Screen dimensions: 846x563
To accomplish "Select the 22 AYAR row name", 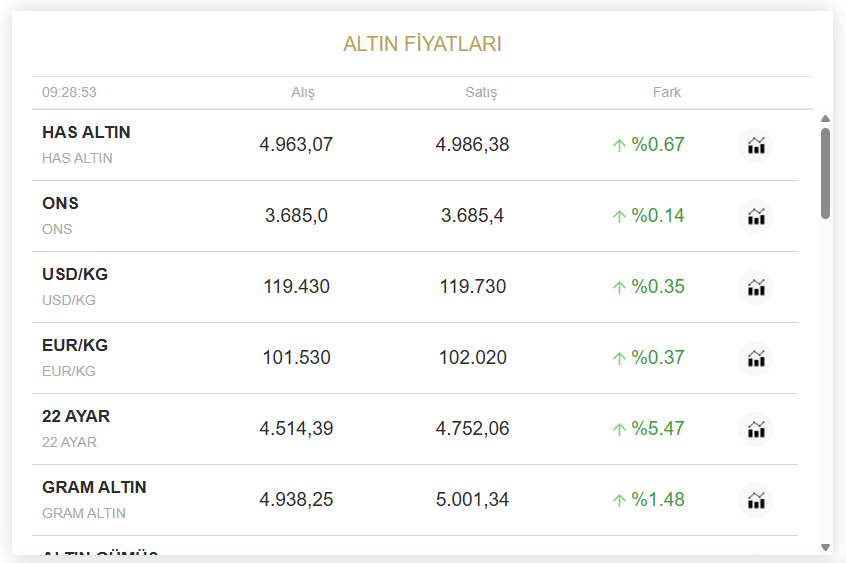I will [76, 416].
